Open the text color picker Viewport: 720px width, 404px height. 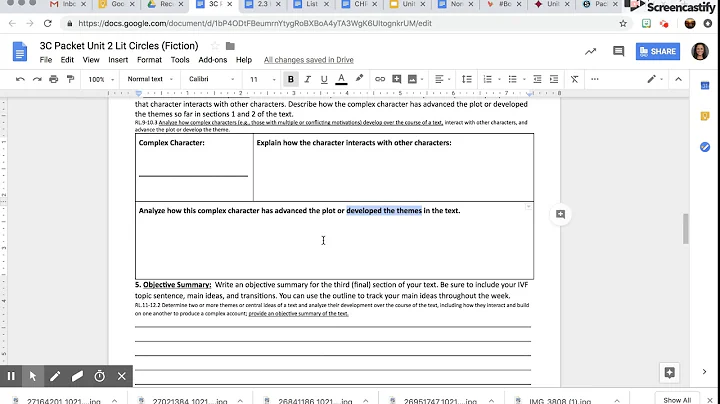(341, 79)
